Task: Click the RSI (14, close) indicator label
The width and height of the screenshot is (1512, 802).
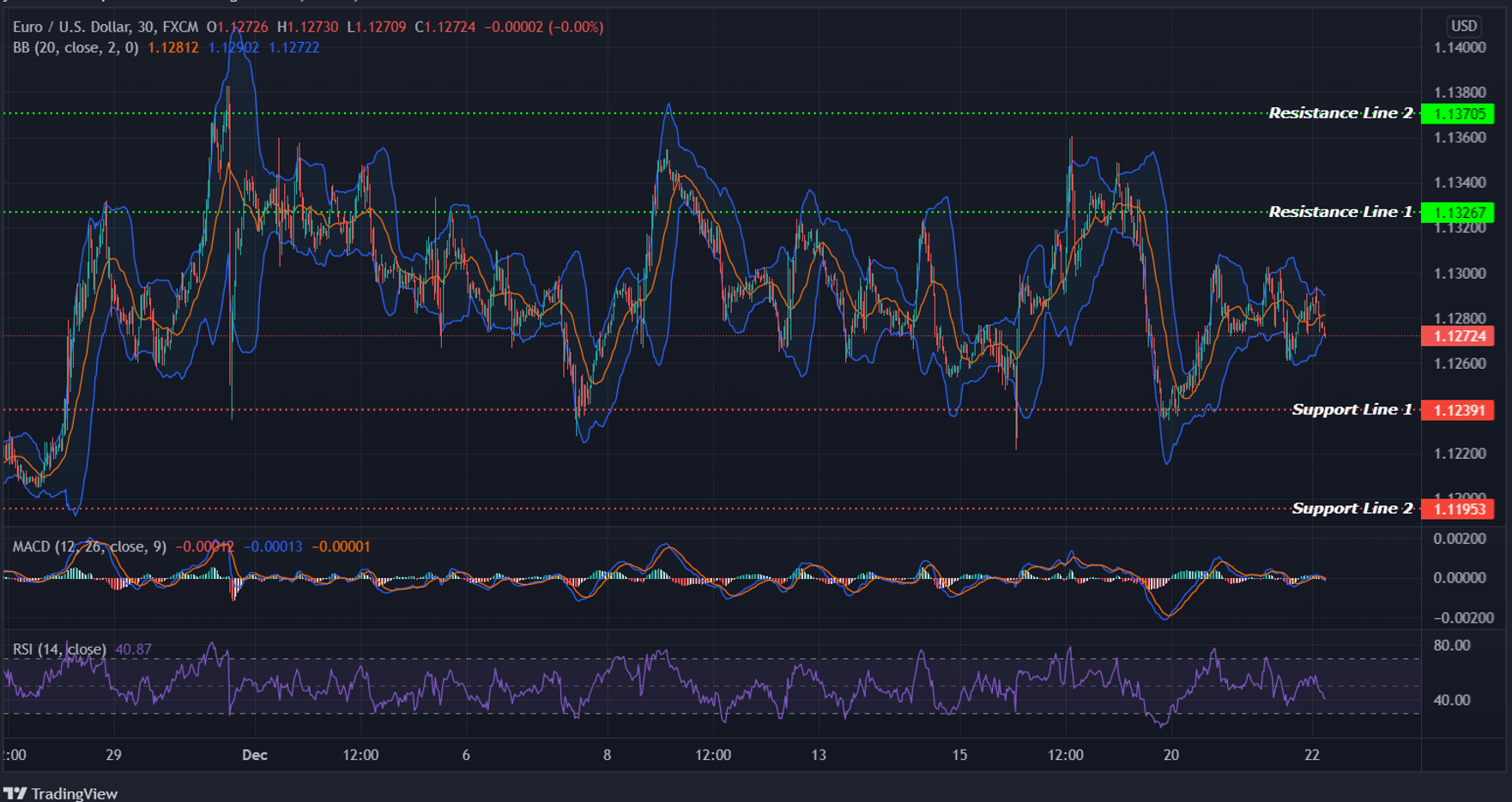Action: click(x=59, y=649)
